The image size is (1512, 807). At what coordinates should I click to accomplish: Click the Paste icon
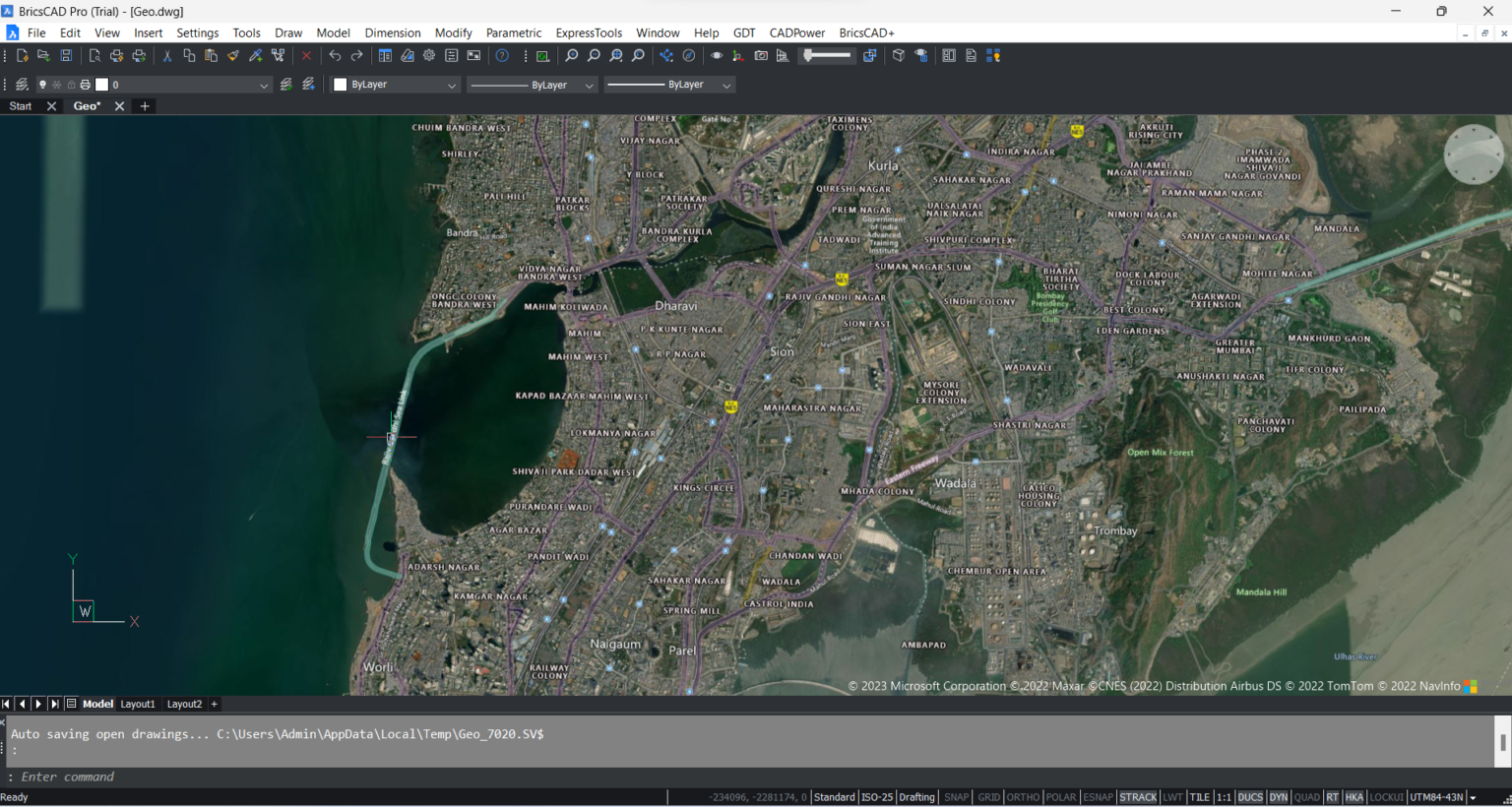click(211, 55)
